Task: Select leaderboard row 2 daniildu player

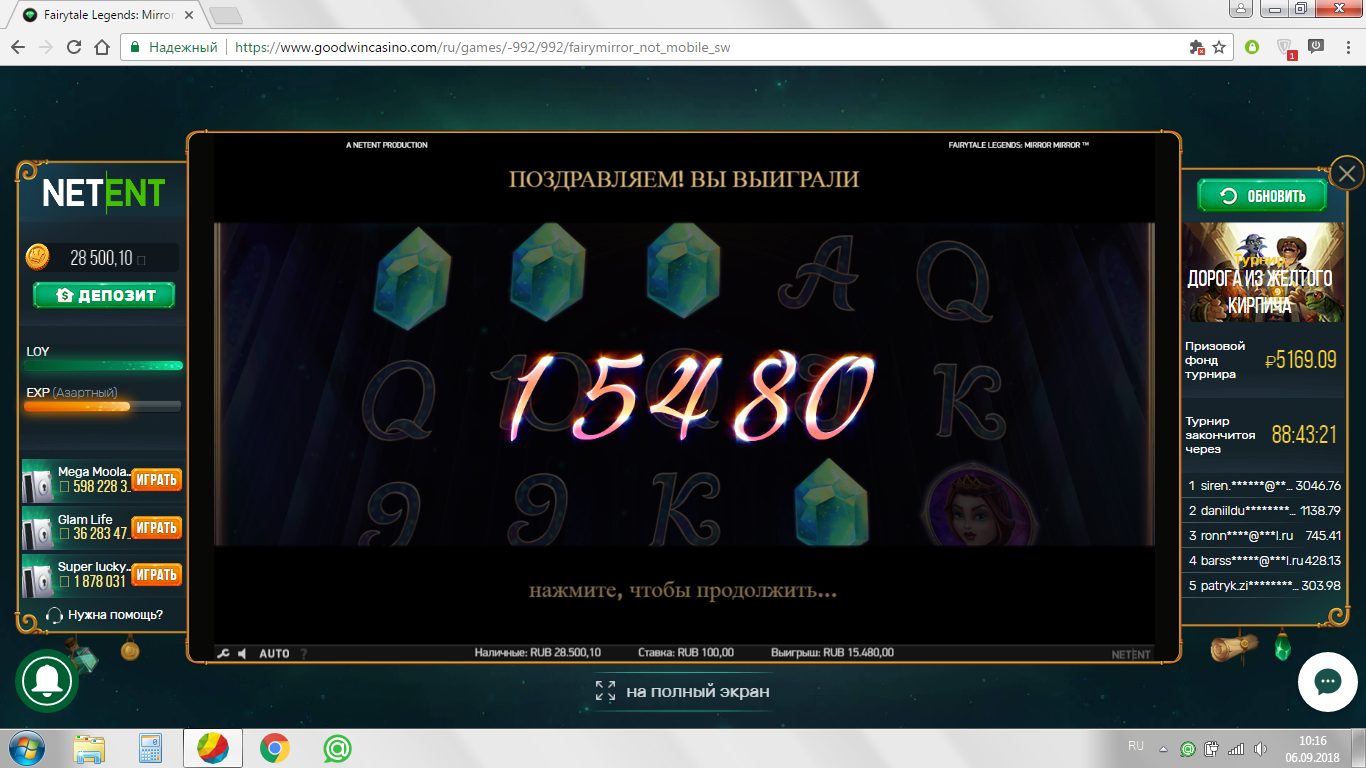Action: tap(1264, 511)
